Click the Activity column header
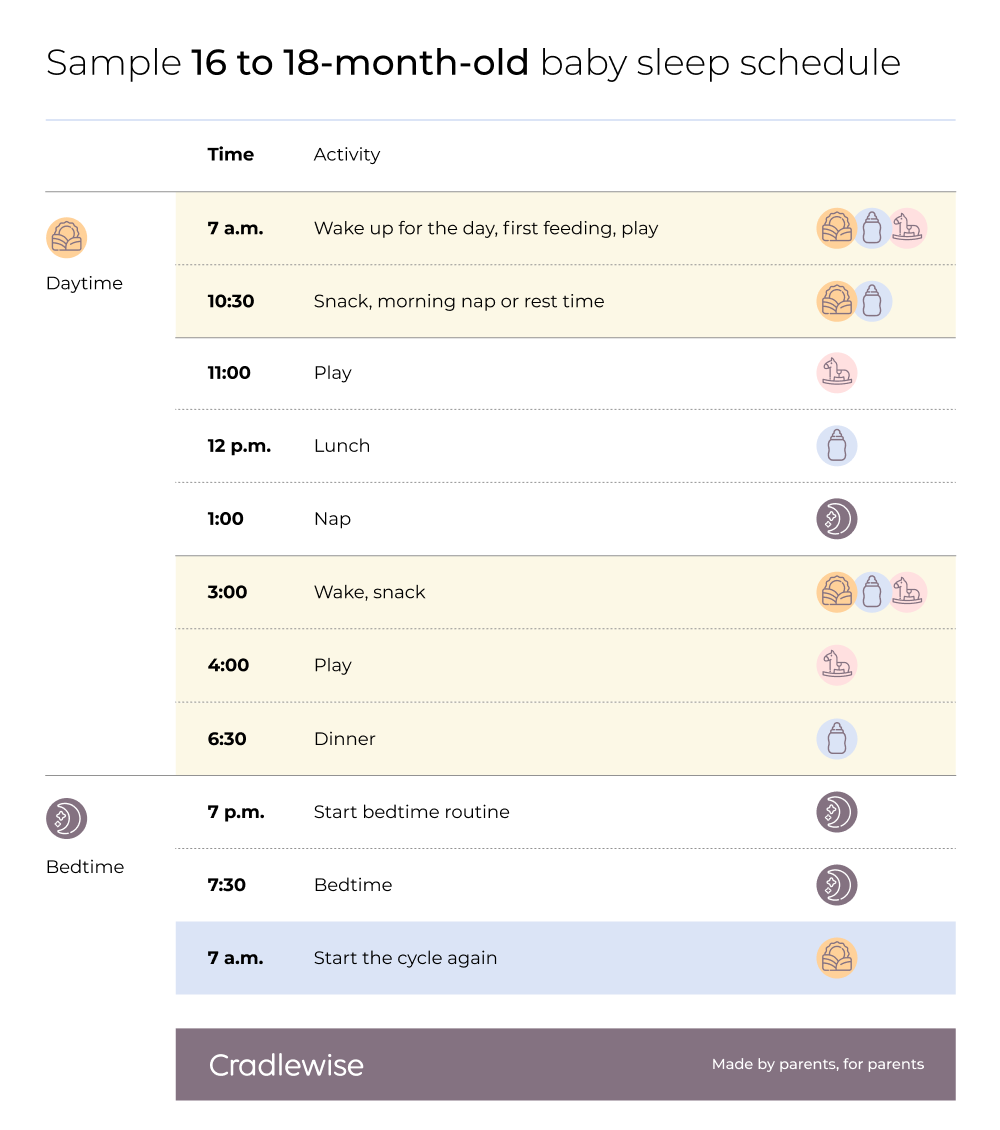1000x1130 pixels. click(x=347, y=155)
